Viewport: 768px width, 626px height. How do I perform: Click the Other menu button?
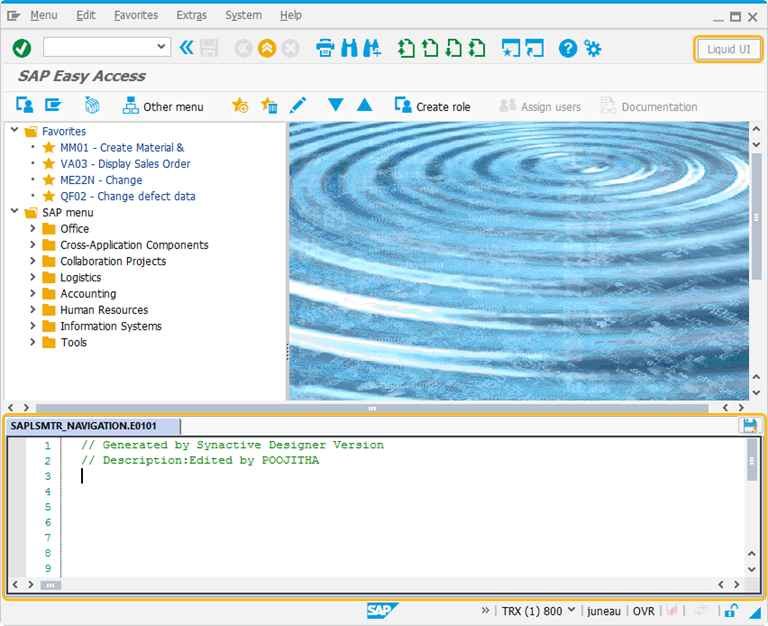pos(163,106)
